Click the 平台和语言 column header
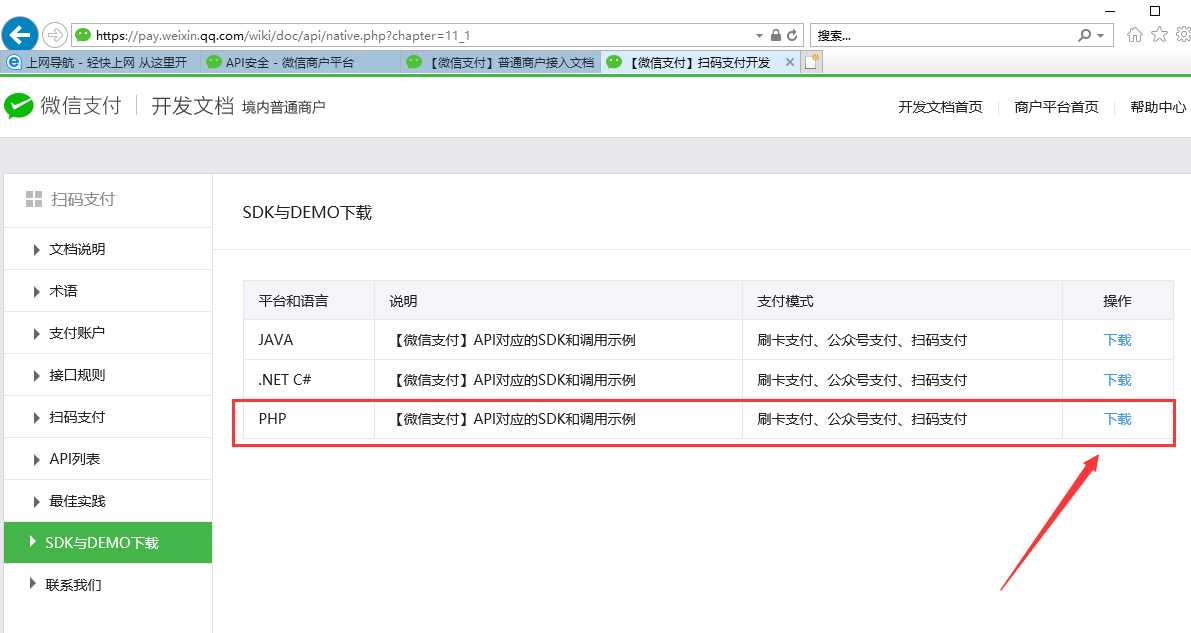The width and height of the screenshot is (1191, 633). [308, 301]
